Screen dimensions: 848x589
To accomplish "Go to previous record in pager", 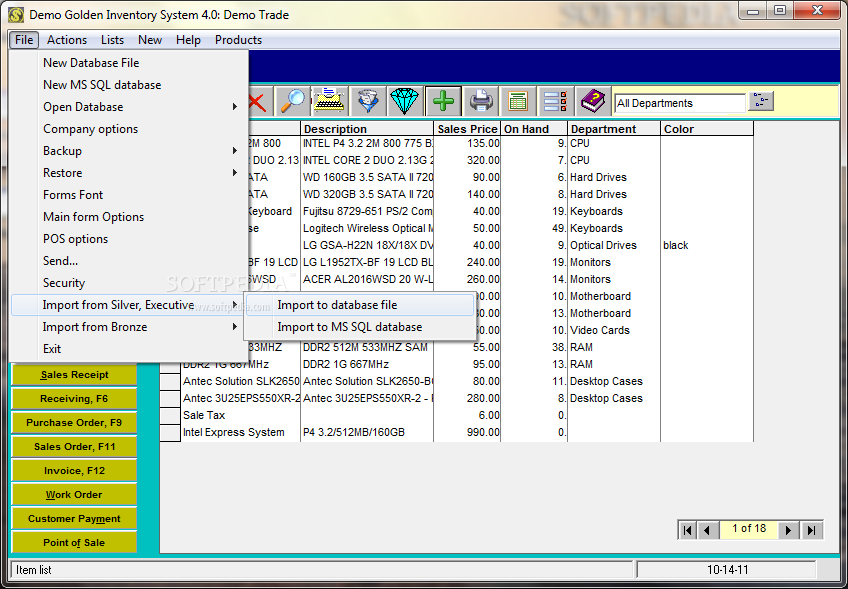I will pyautogui.click(x=707, y=530).
